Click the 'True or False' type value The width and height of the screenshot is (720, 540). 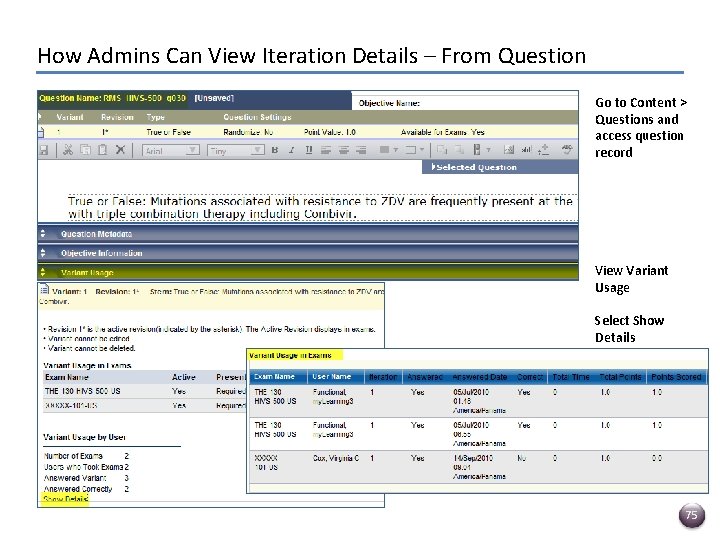tap(169, 132)
